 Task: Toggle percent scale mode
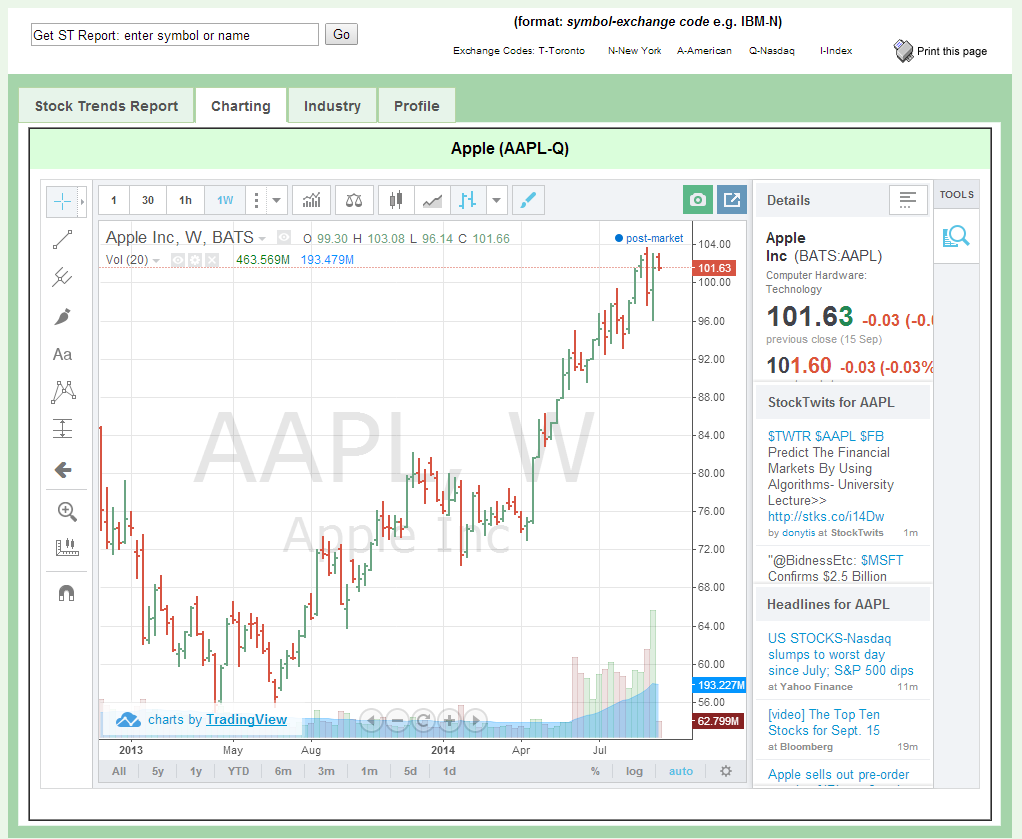pyautogui.click(x=595, y=771)
